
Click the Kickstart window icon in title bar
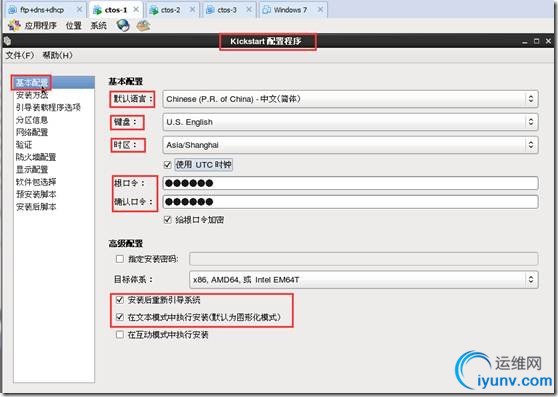[7, 41]
